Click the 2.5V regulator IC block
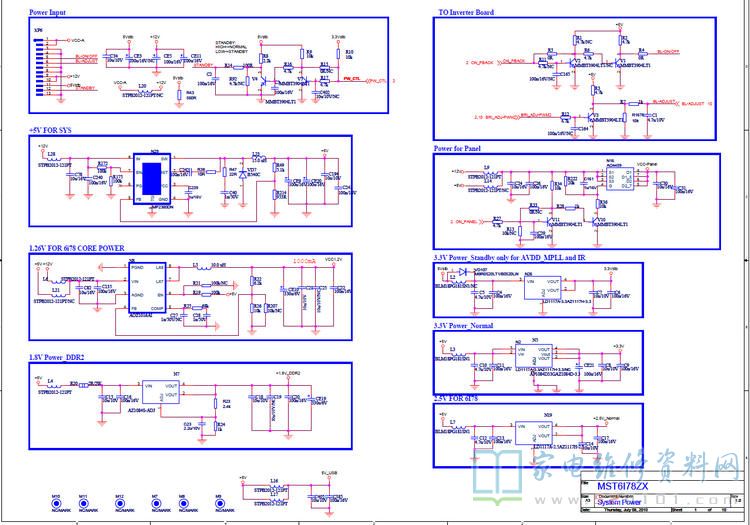Viewport: 750px width, 525px height. click(532, 433)
